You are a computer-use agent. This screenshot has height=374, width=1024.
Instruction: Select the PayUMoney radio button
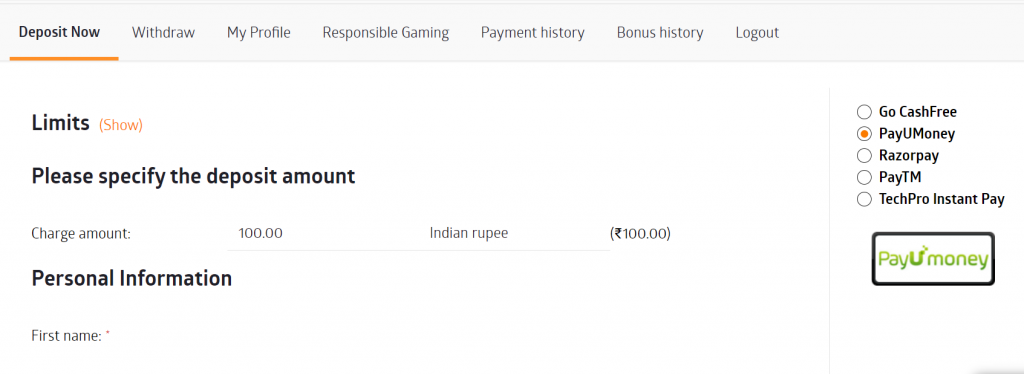(x=864, y=134)
